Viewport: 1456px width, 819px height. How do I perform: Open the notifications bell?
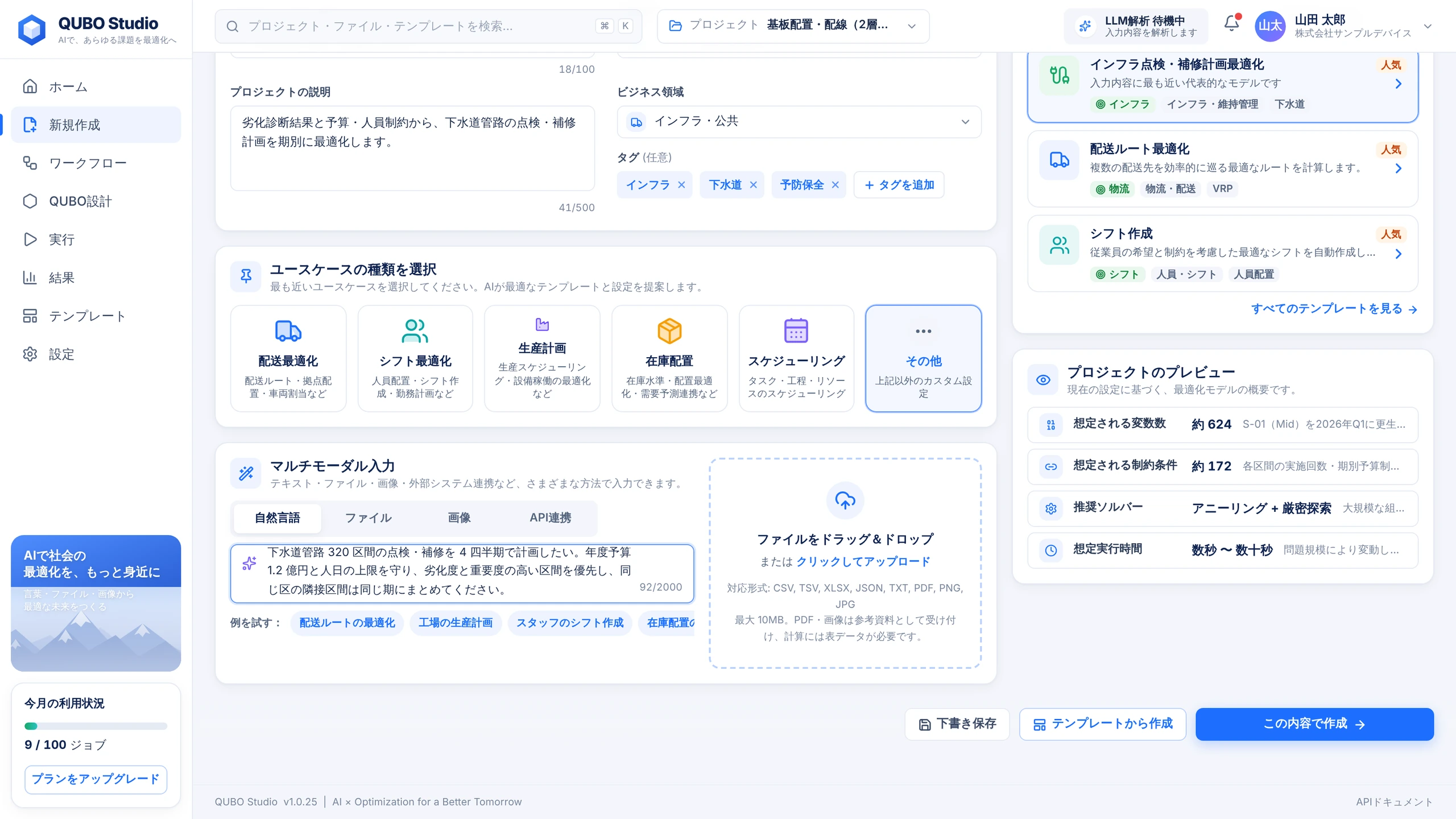click(x=1232, y=24)
